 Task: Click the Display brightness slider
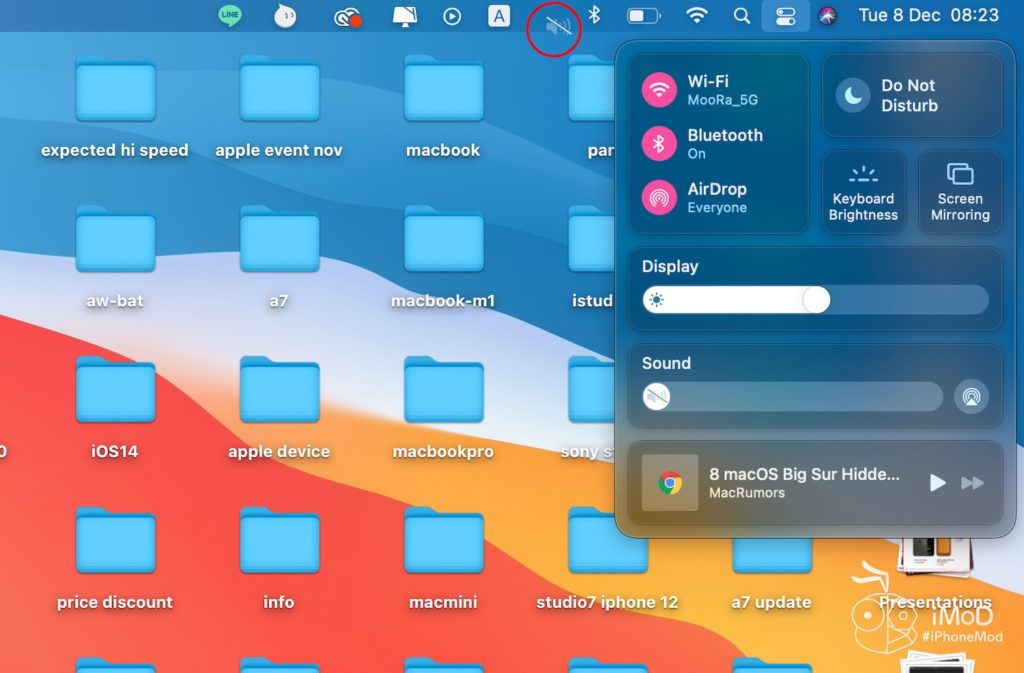(x=815, y=300)
